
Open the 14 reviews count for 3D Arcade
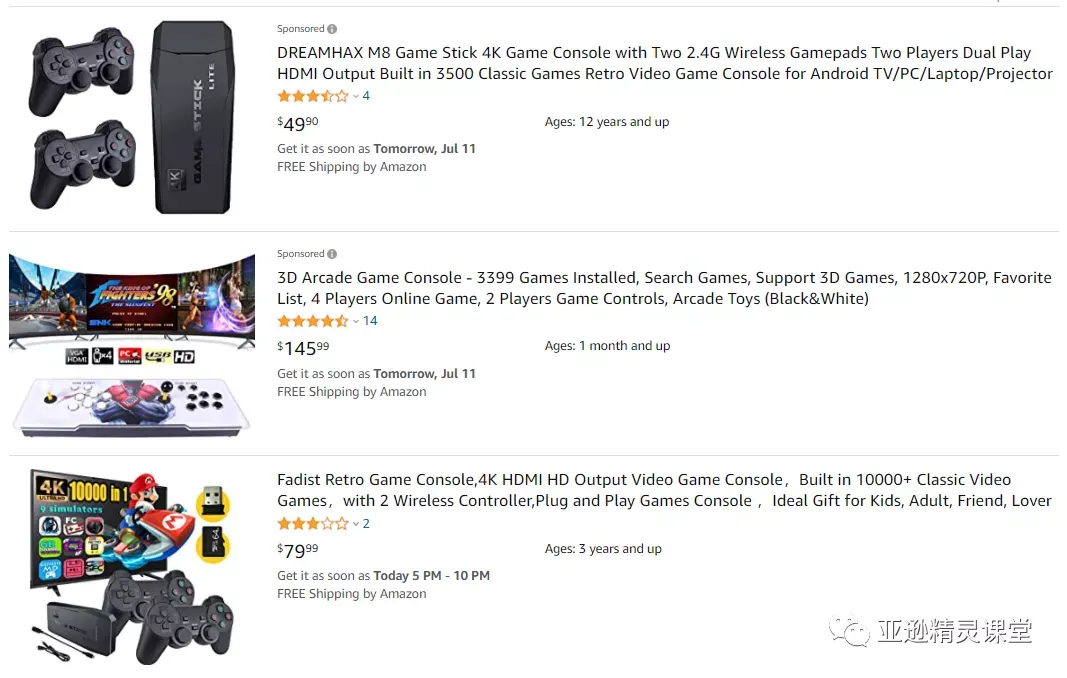pos(370,321)
